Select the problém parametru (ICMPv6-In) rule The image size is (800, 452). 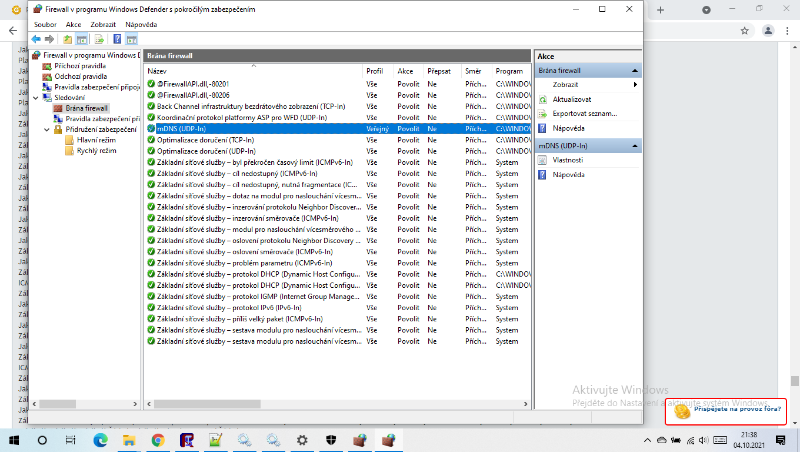(x=244, y=263)
